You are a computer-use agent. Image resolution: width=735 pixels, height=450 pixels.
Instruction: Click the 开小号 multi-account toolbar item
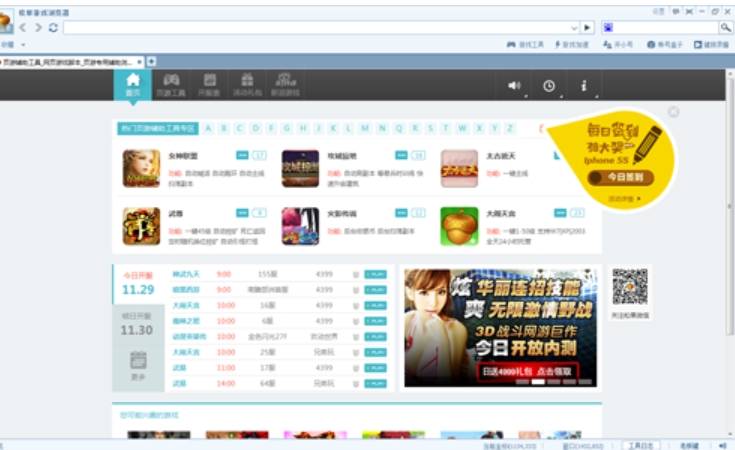click(618, 45)
